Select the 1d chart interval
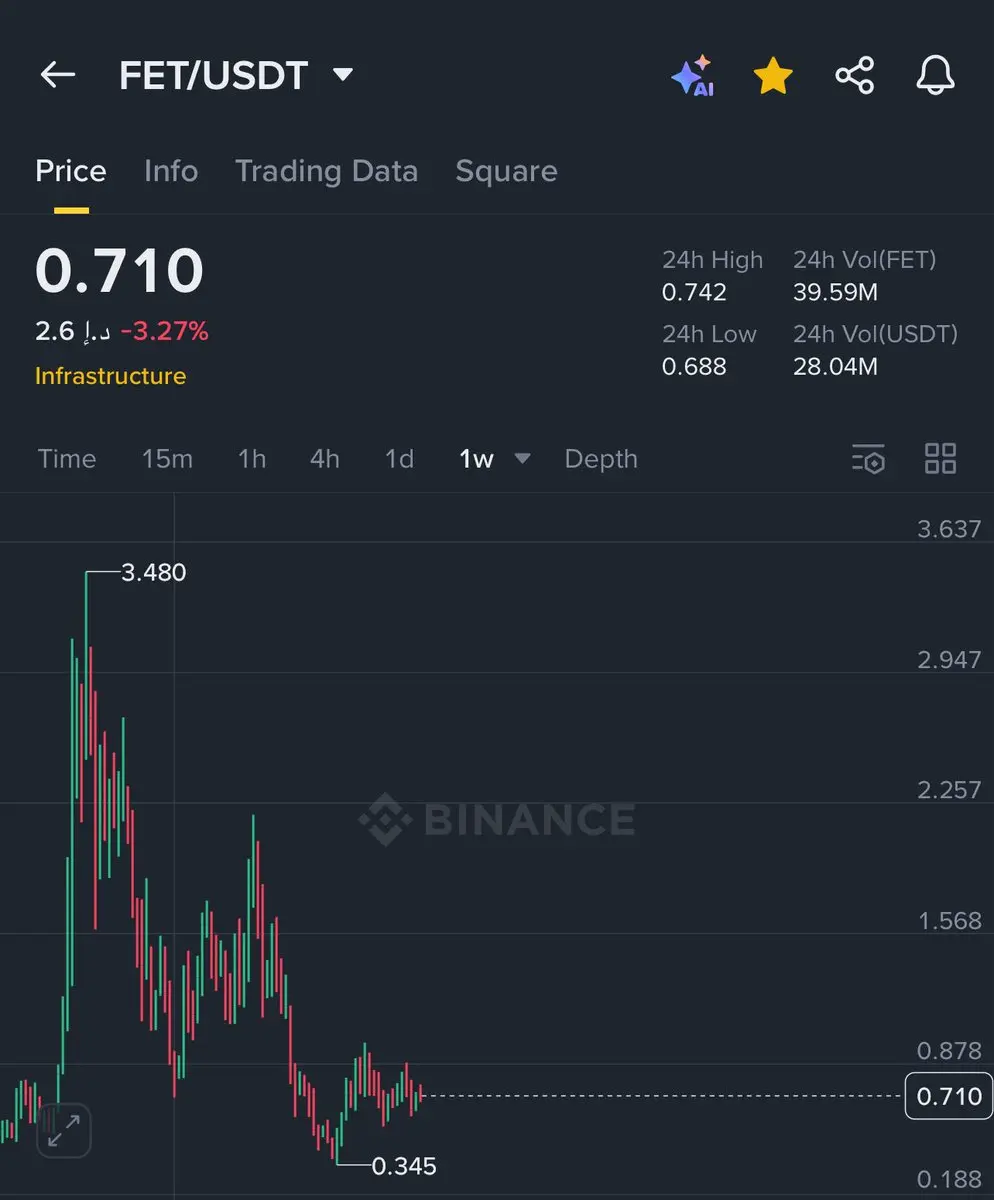The height and width of the screenshot is (1200, 994). click(x=399, y=459)
